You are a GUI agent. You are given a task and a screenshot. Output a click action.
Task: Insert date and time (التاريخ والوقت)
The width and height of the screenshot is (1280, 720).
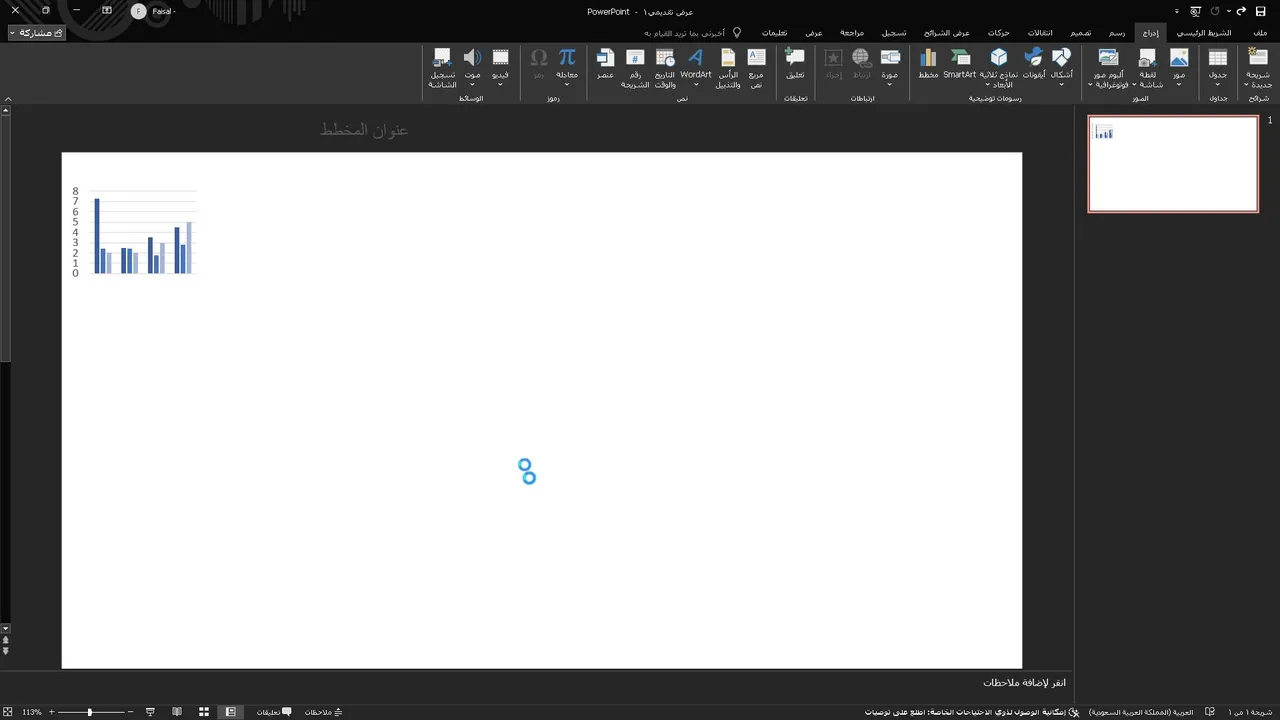[665, 67]
